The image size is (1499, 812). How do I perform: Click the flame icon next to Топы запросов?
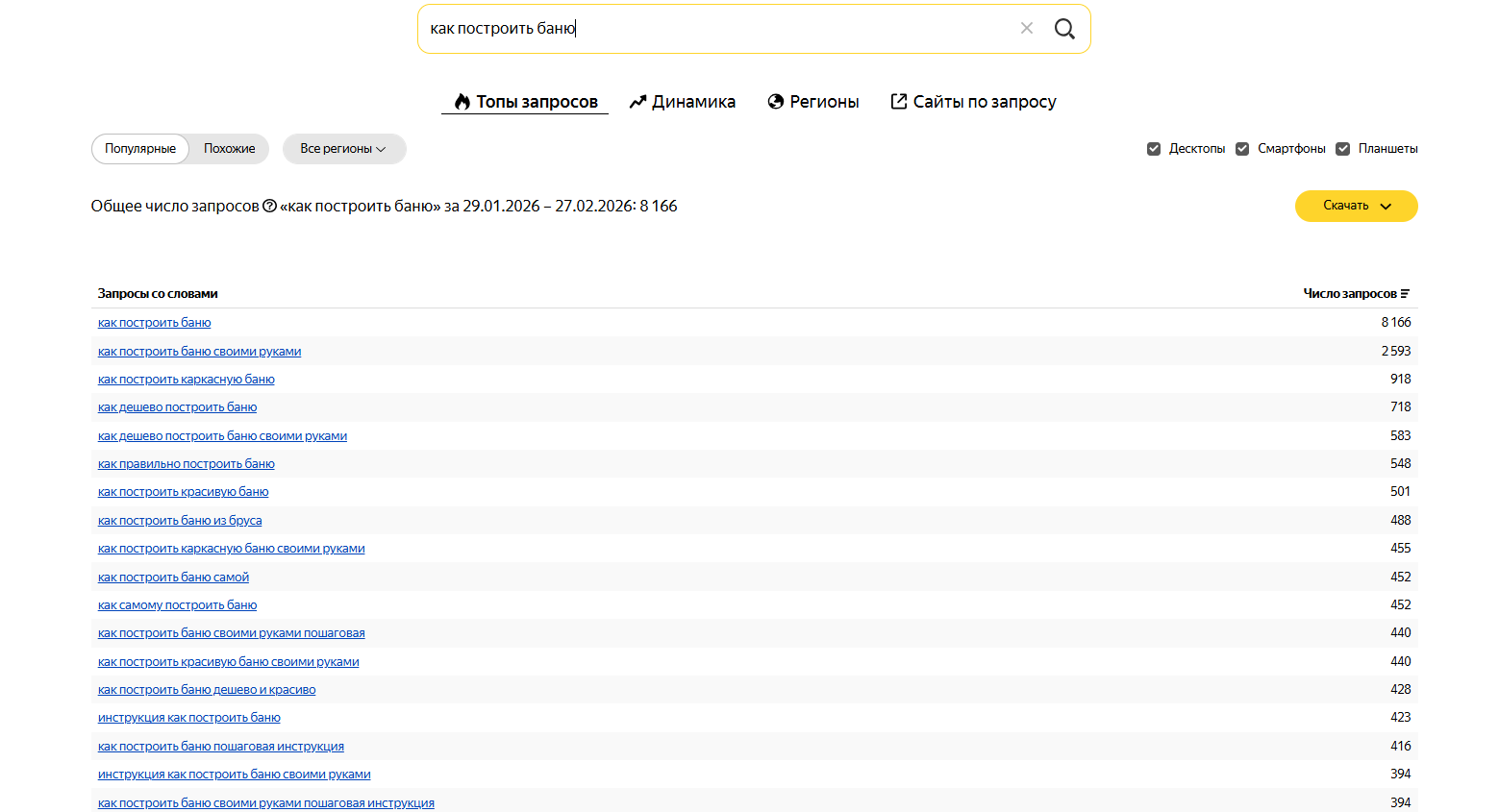click(x=462, y=102)
